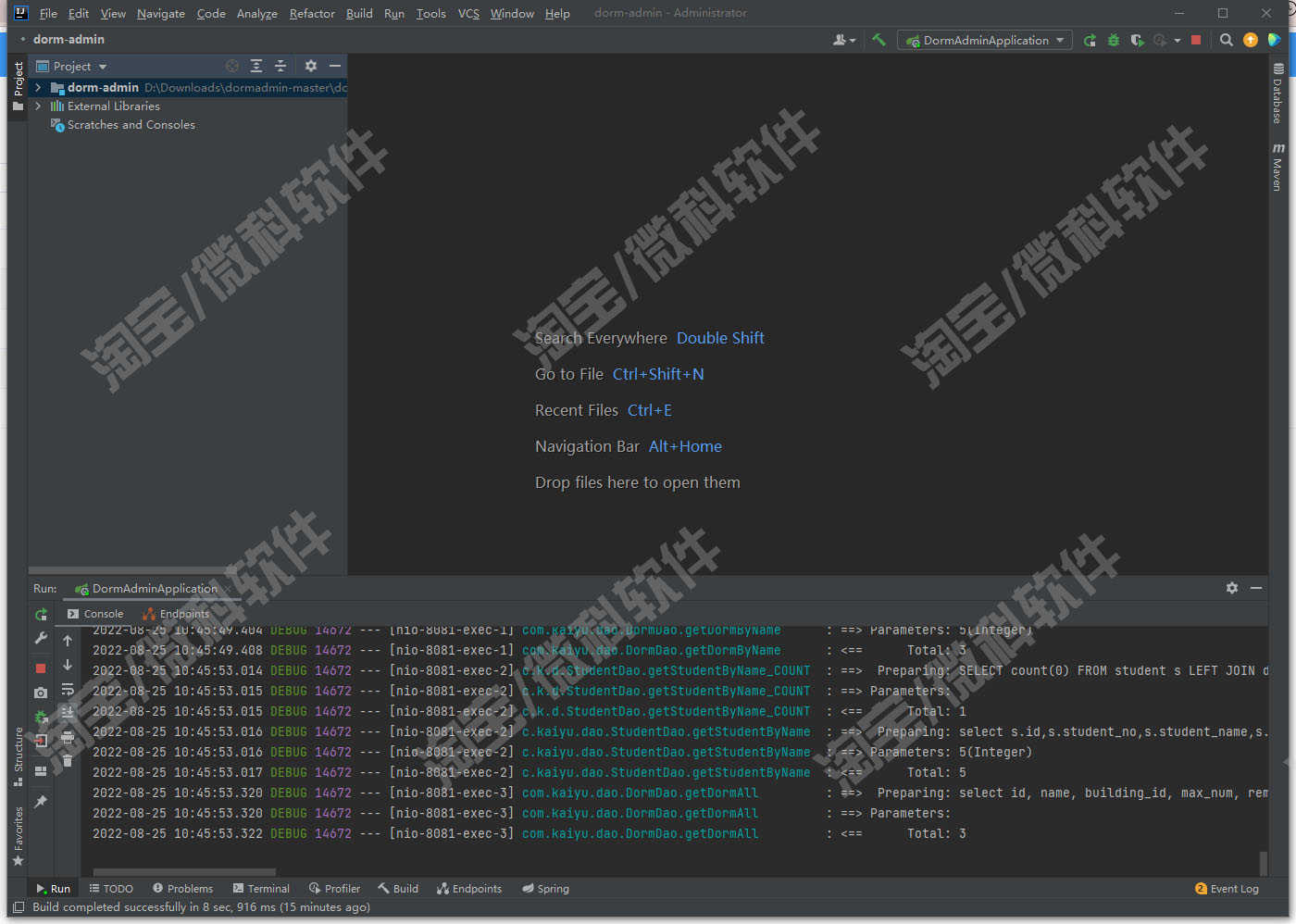Click the orange IDE update arrow icon
This screenshot has height=924, width=1296.
[x=1251, y=40]
